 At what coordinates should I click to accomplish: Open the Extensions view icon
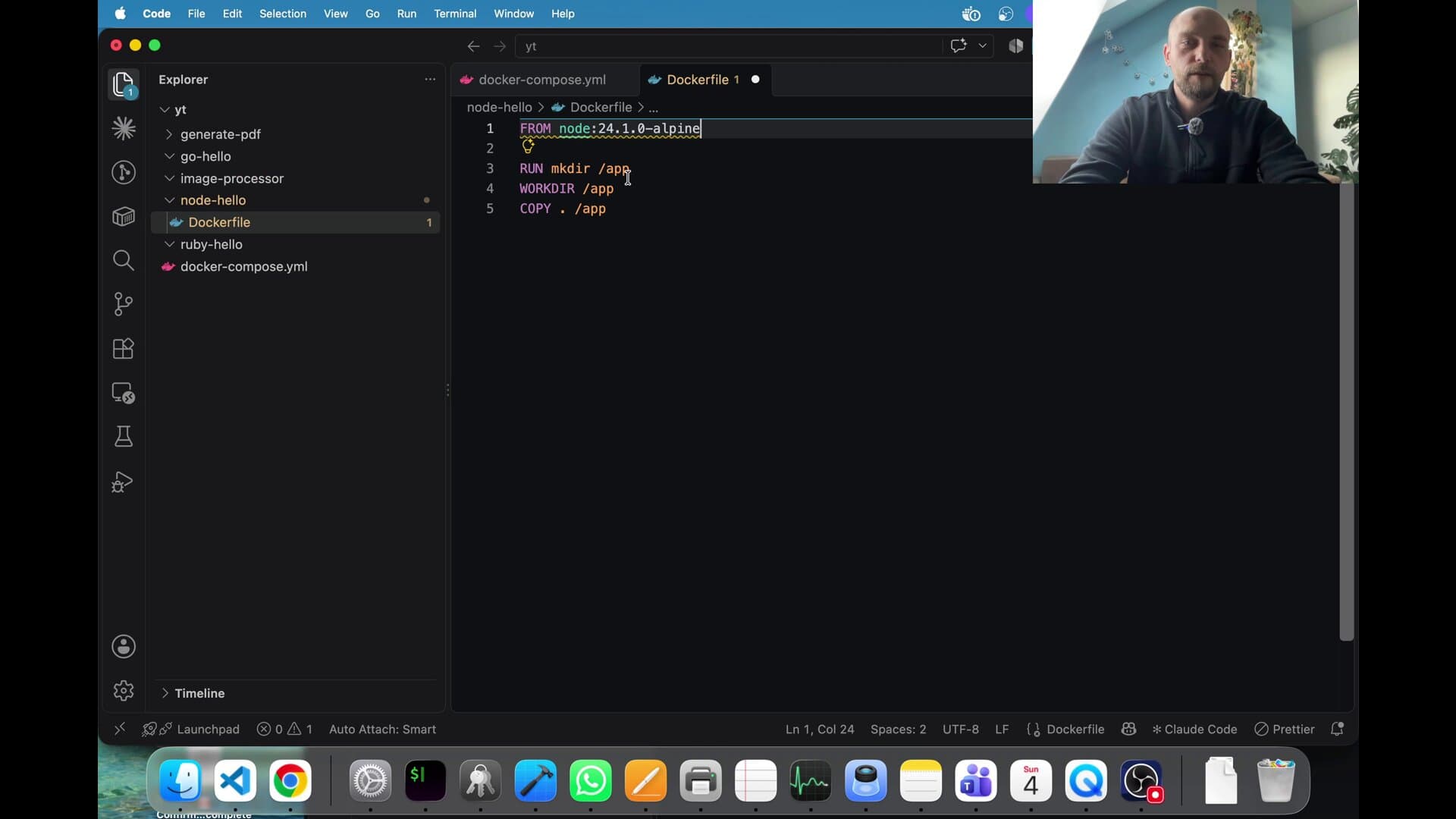coord(124,348)
